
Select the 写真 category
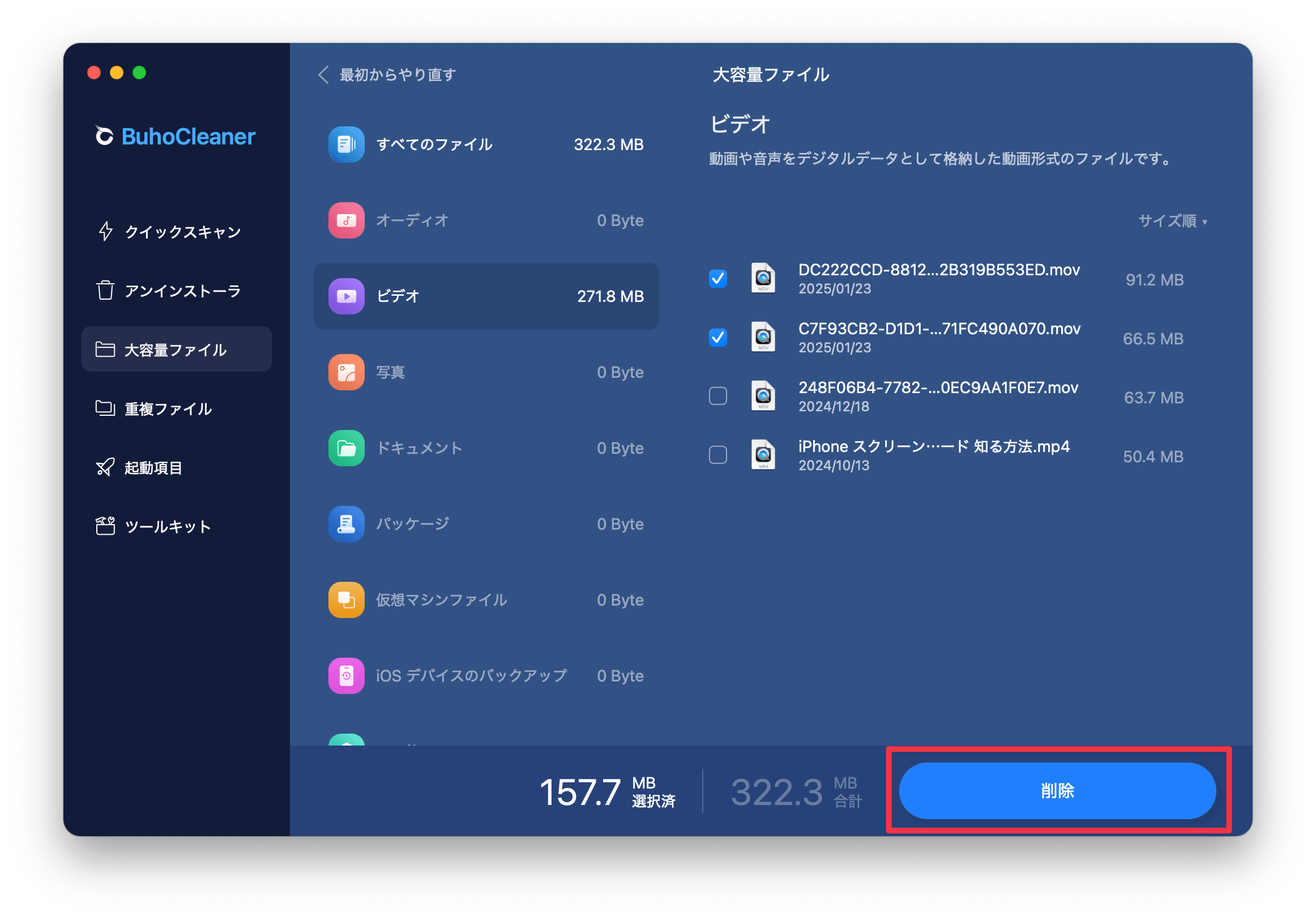tap(486, 372)
